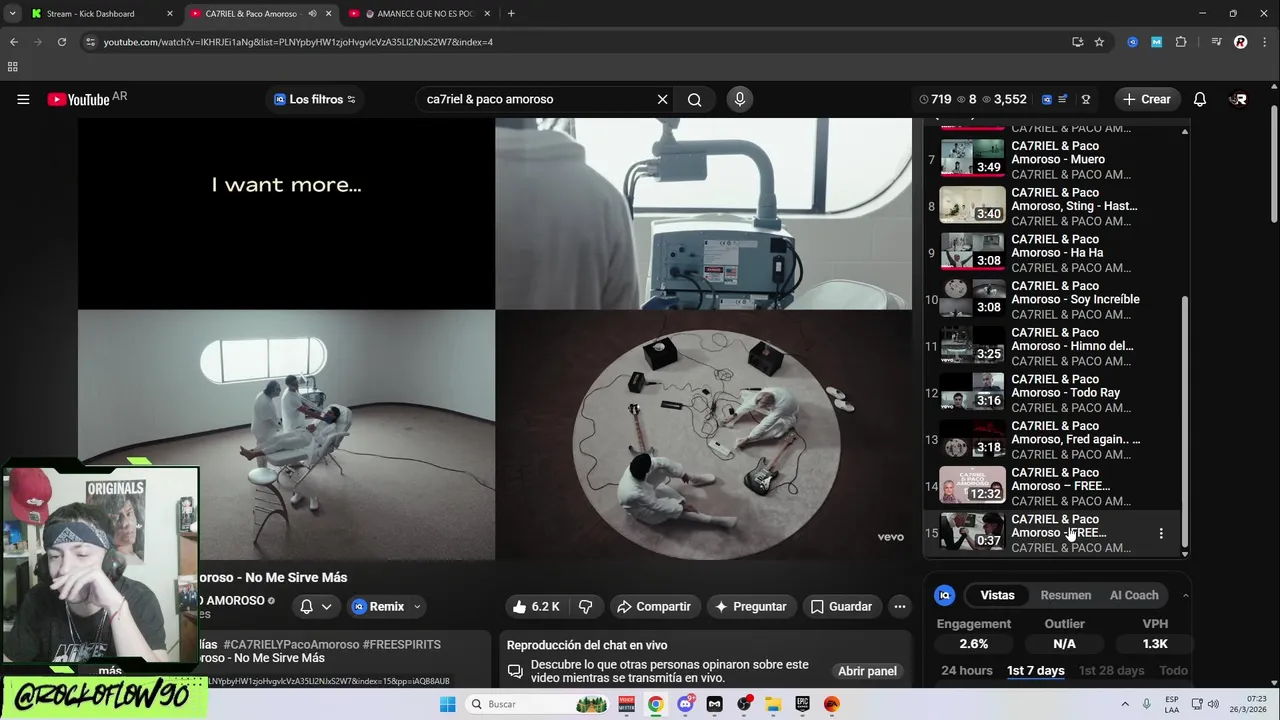Select the 1st 28 days range
The height and width of the screenshot is (720, 1280).
tap(1111, 670)
